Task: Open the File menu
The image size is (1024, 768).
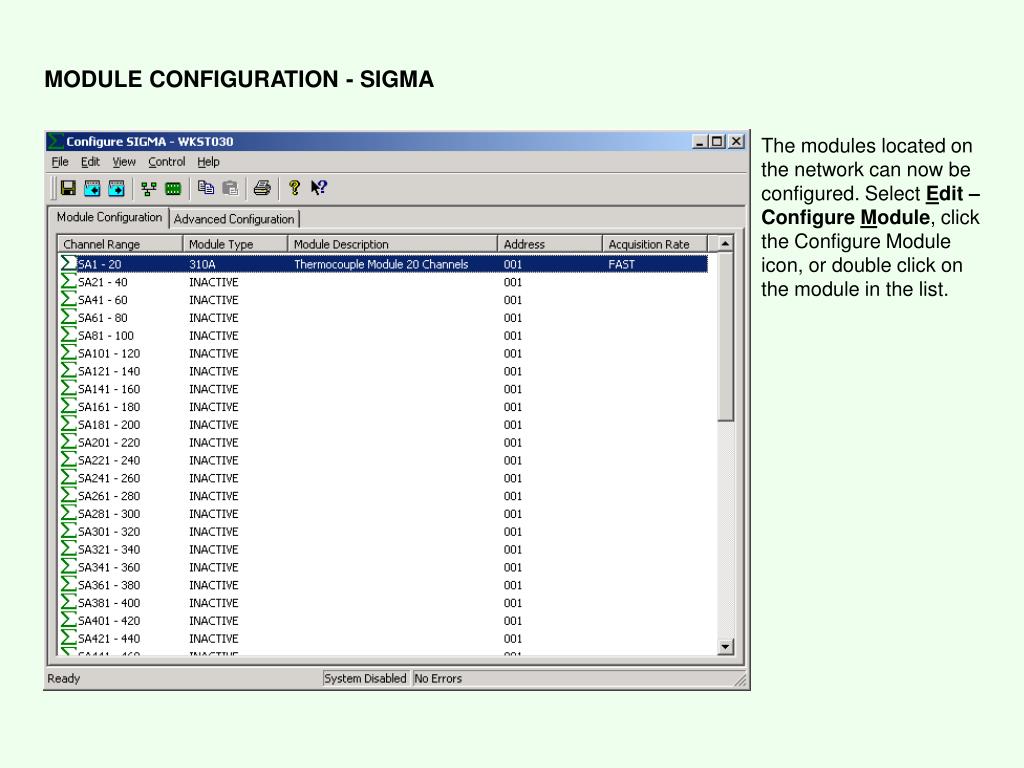Action: pos(59,162)
